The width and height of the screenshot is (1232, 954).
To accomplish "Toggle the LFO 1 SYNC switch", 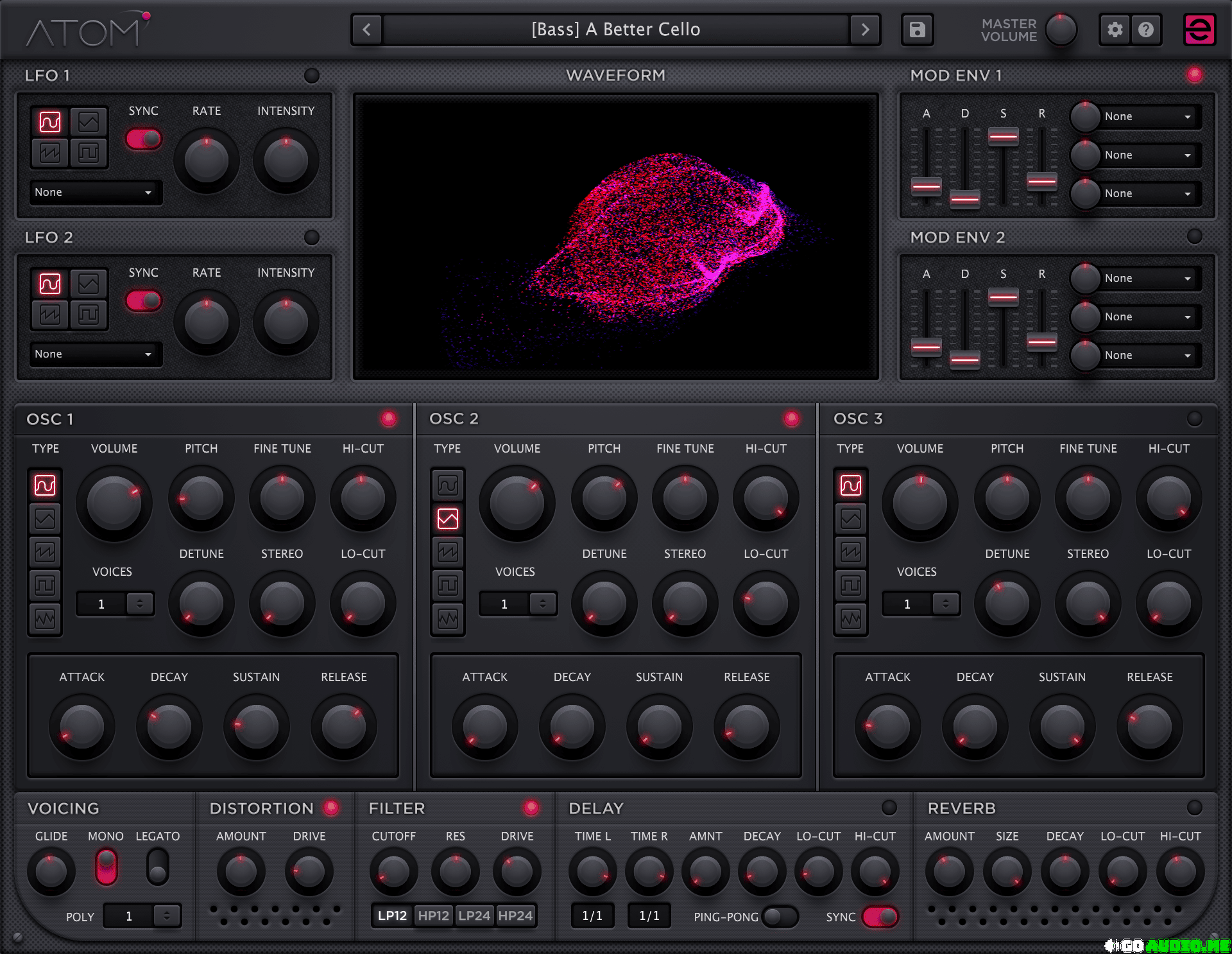I will (x=144, y=139).
